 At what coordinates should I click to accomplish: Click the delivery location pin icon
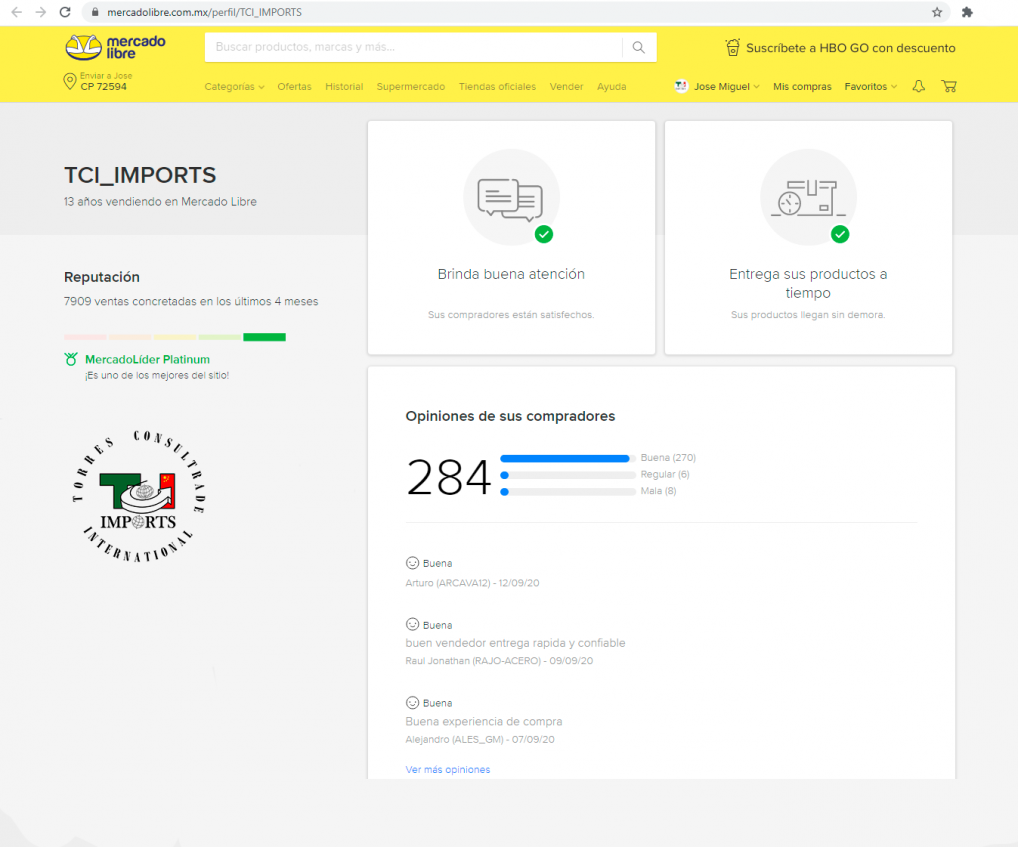(x=69, y=82)
